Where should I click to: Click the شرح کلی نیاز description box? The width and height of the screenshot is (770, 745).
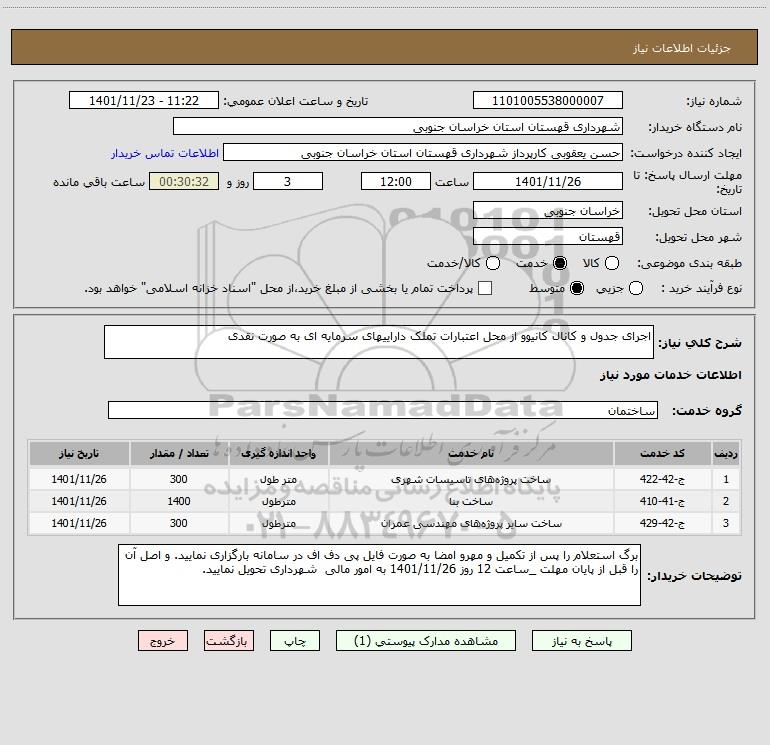pos(379,342)
